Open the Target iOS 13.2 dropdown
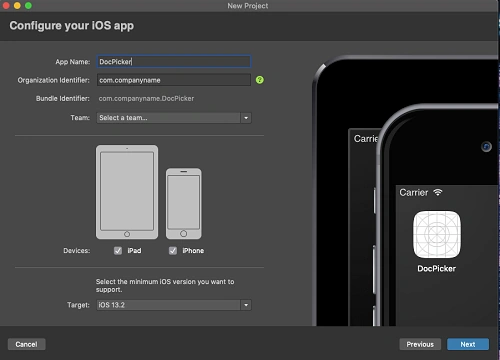This screenshot has width=500, height=360. 174,305
